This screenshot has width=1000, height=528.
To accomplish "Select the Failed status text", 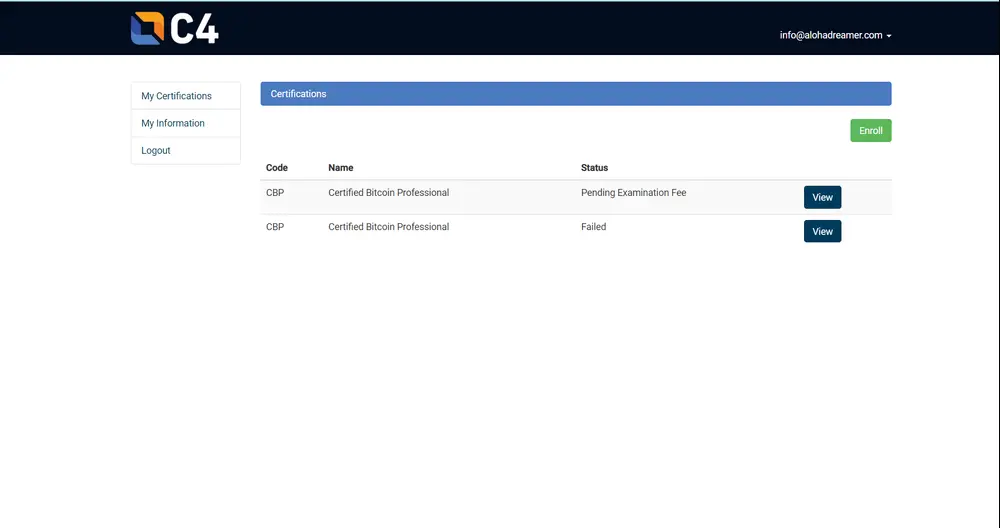I will point(593,227).
